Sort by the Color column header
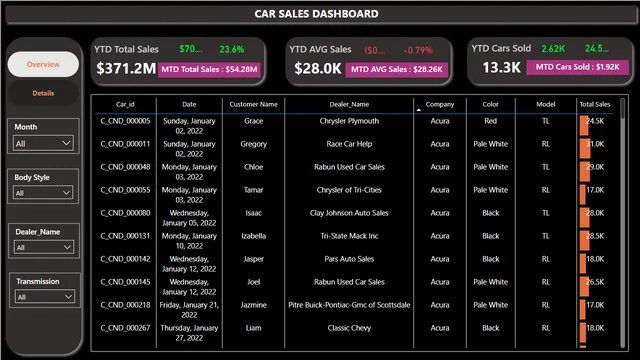The width and height of the screenshot is (640, 360). click(x=491, y=104)
